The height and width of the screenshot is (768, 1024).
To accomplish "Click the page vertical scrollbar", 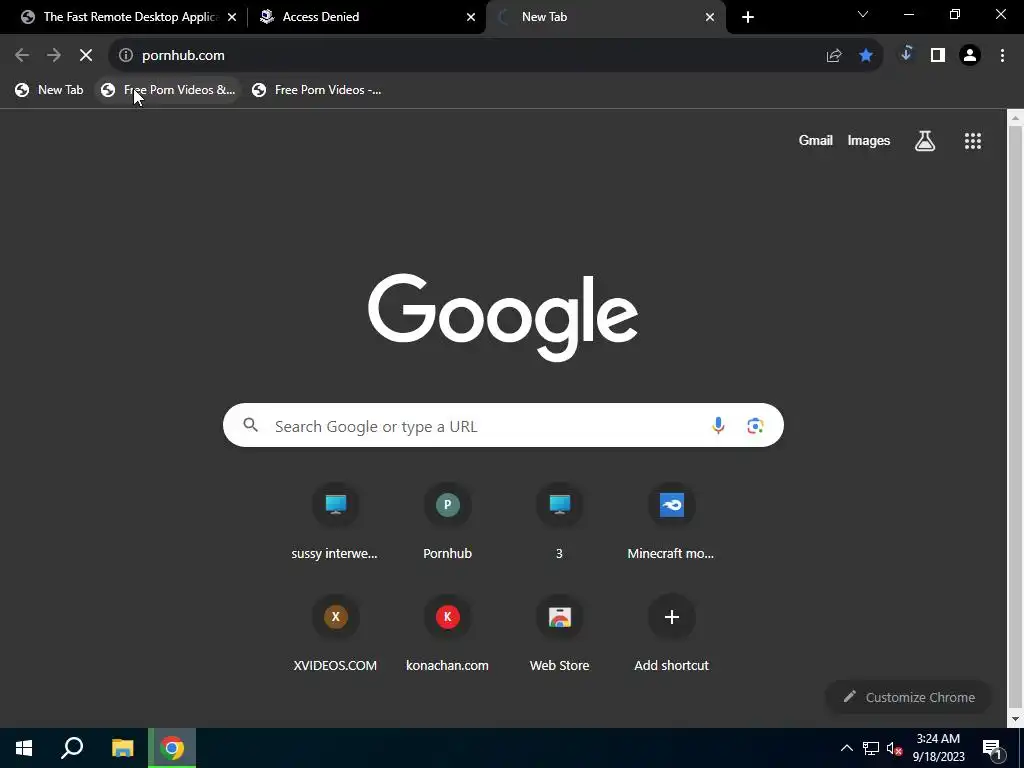I will [1015, 418].
